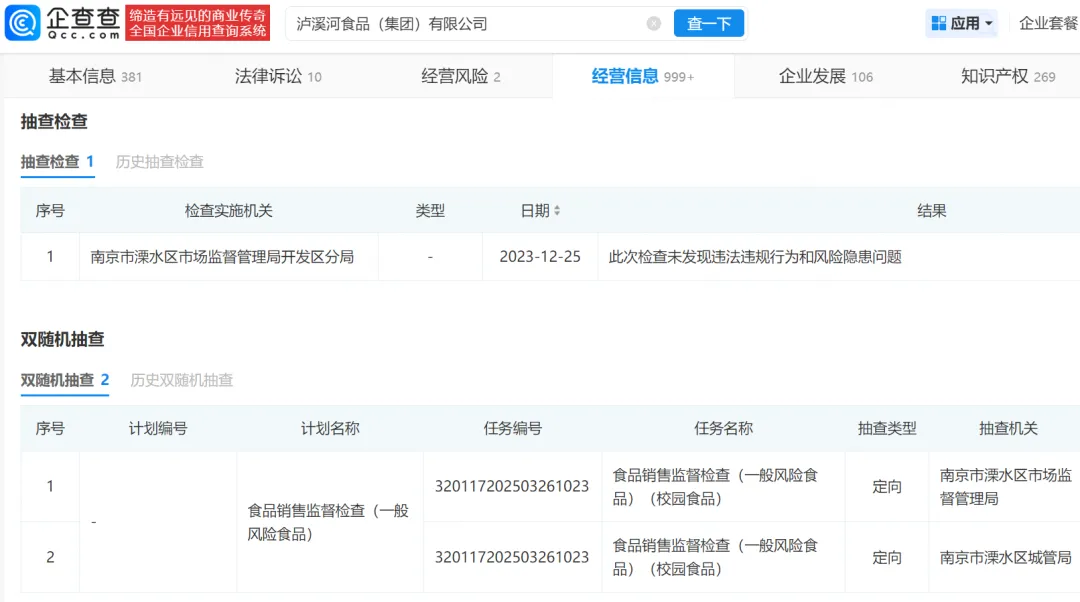The height and width of the screenshot is (602, 1080).
Task: Click result text 此次检查未发现违法违规行为和风险隐患问题
Action: pos(755,257)
